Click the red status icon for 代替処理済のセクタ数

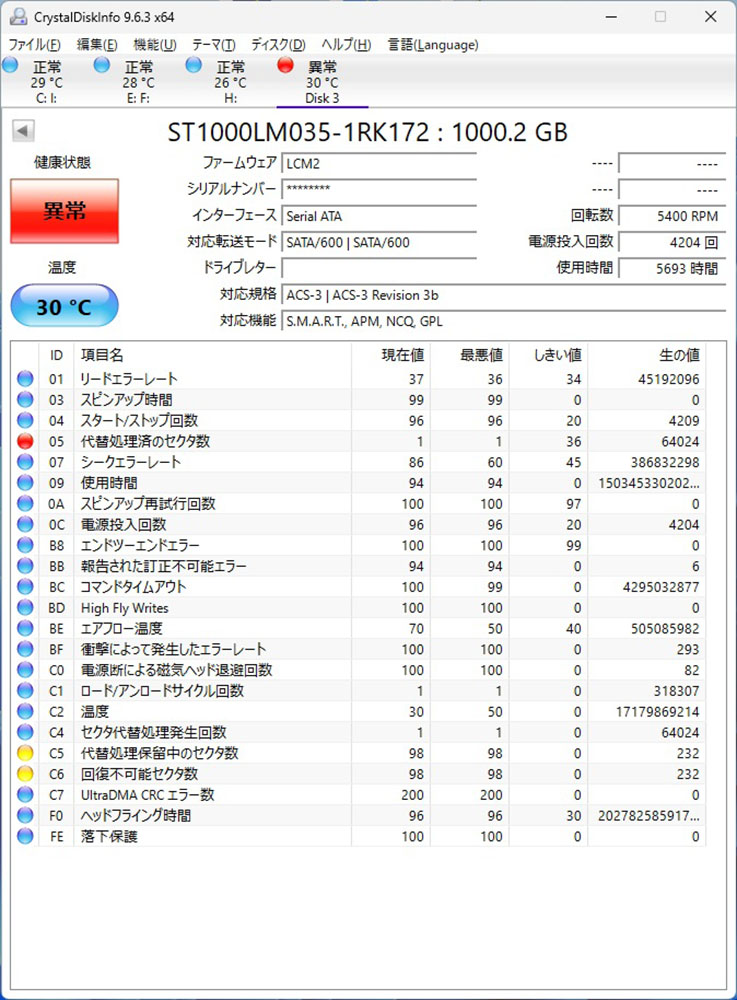coord(25,441)
